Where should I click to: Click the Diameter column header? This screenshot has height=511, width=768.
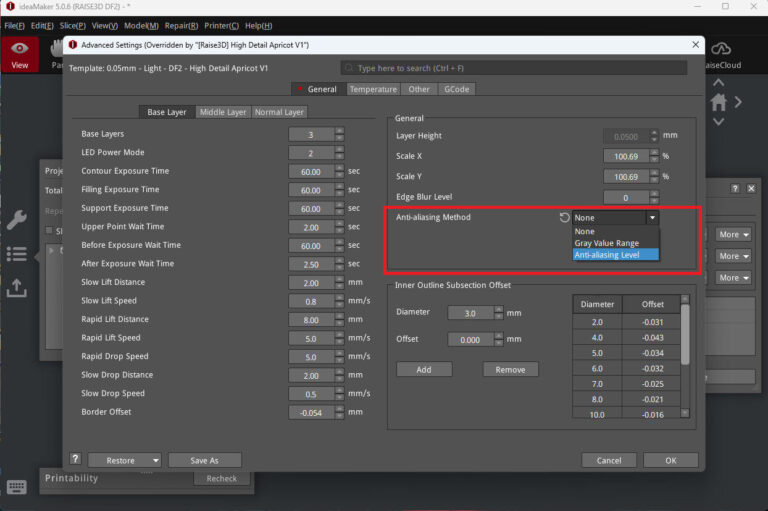(597, 304)
